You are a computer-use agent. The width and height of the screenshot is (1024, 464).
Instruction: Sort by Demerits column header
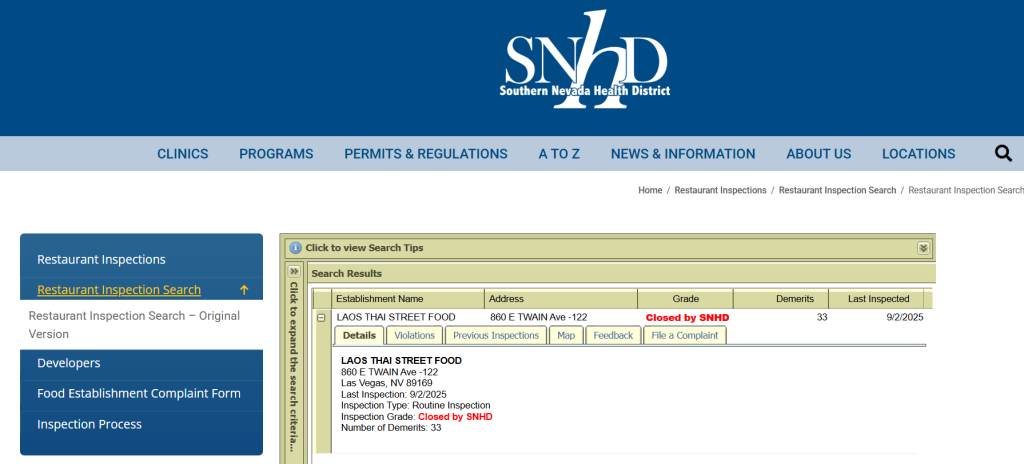(x=781, y=299)
